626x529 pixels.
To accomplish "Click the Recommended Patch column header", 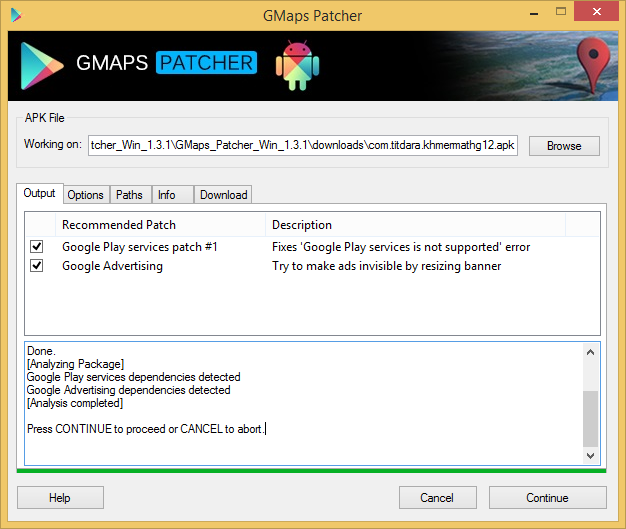I will [x=160, y=225].
